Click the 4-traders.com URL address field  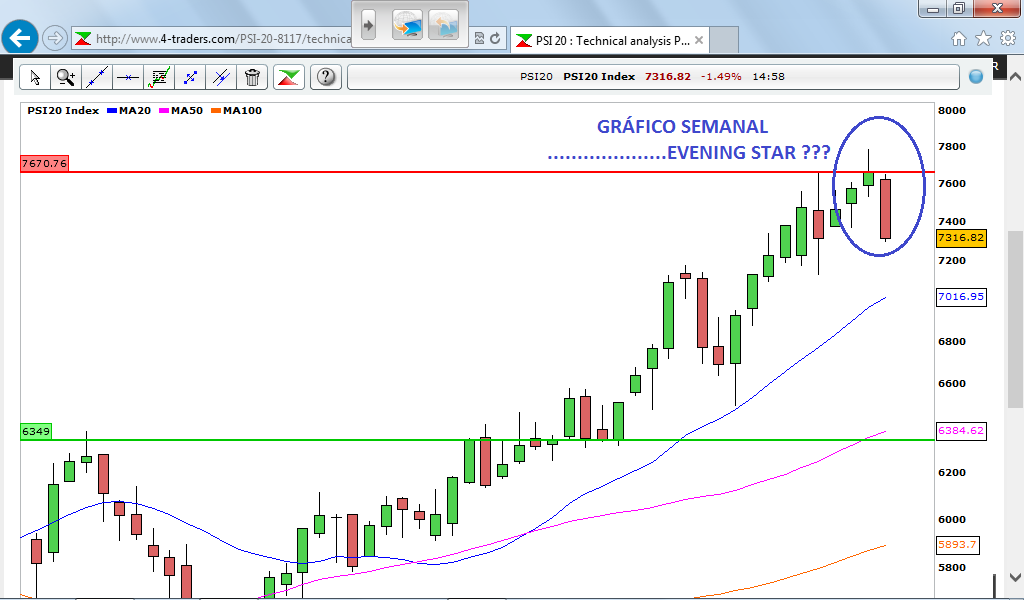223,39
